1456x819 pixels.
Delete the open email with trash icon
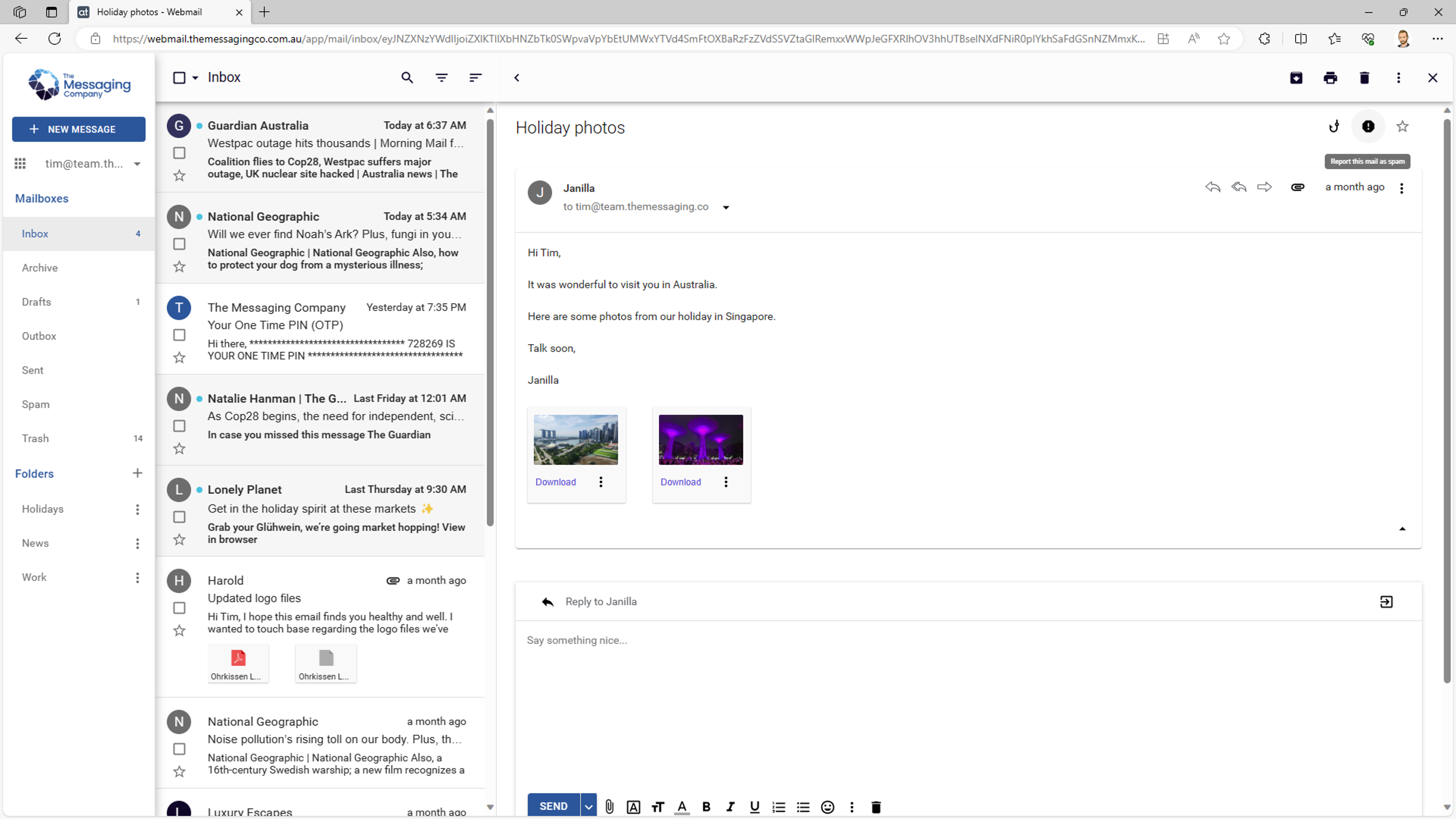click(x=1364, y=78)
